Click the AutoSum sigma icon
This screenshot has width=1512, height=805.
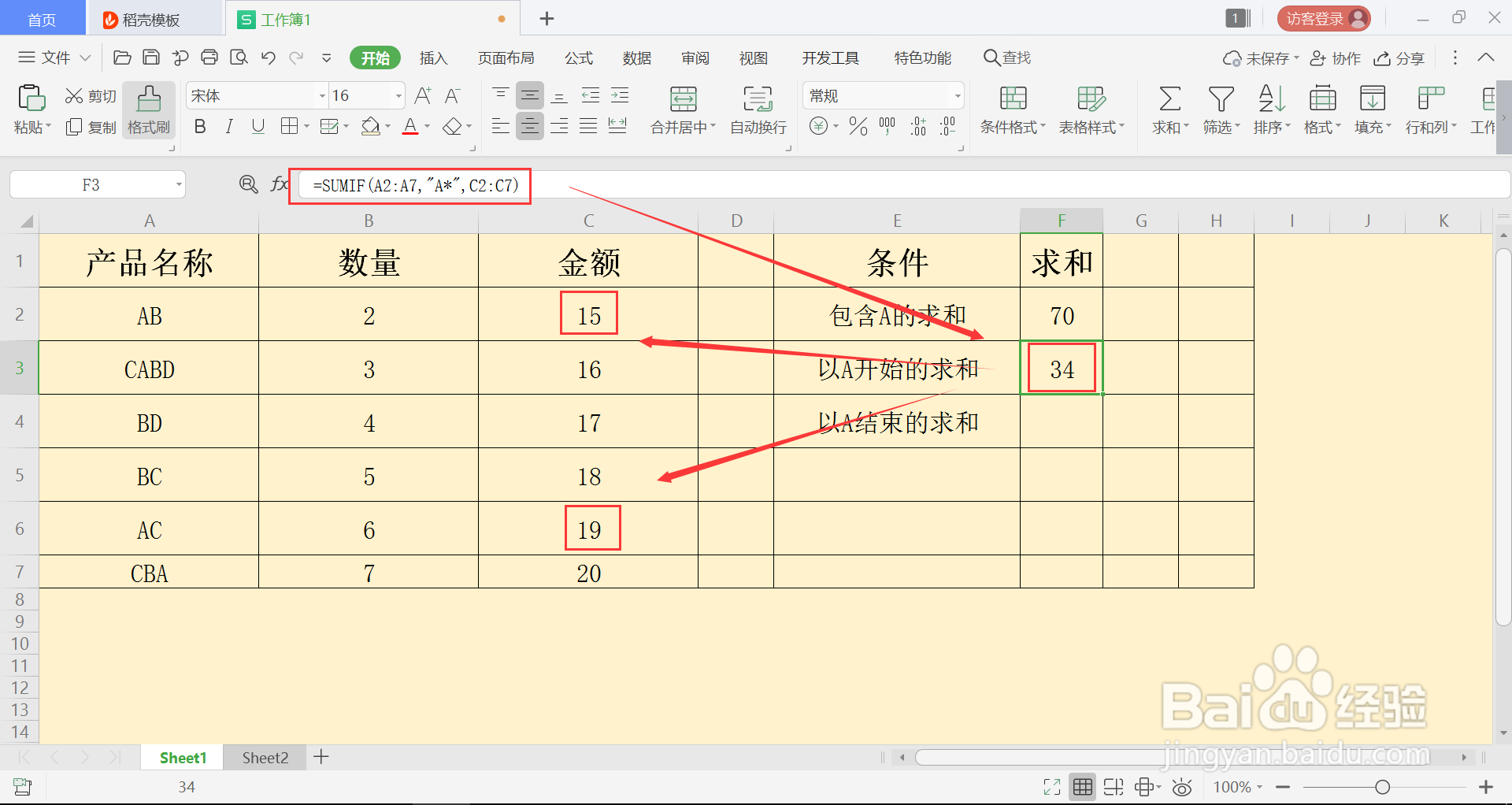(1170, 99)
